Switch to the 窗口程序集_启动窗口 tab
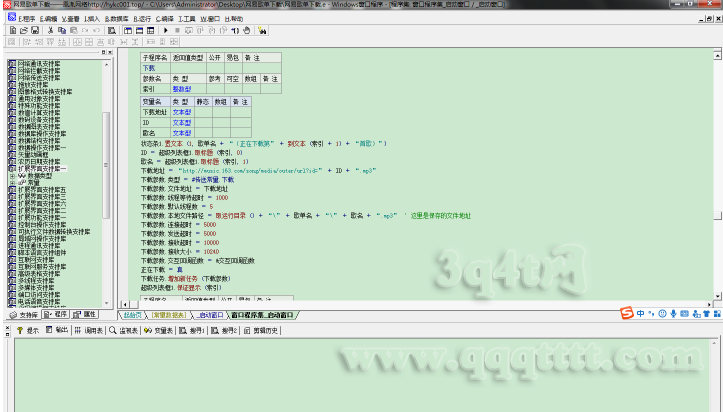The width and height of the screenshot is (723, 412). point(262,315)
